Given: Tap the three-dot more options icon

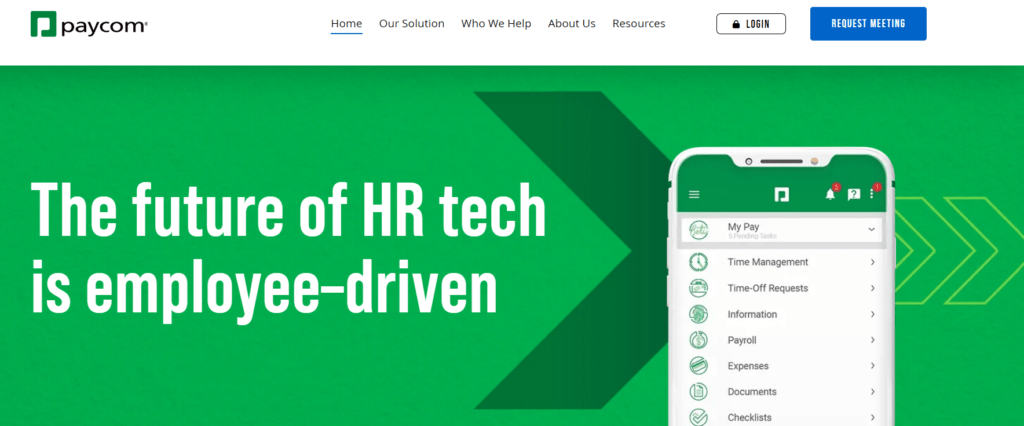Looking at the screenshot, I should point(871,195).
